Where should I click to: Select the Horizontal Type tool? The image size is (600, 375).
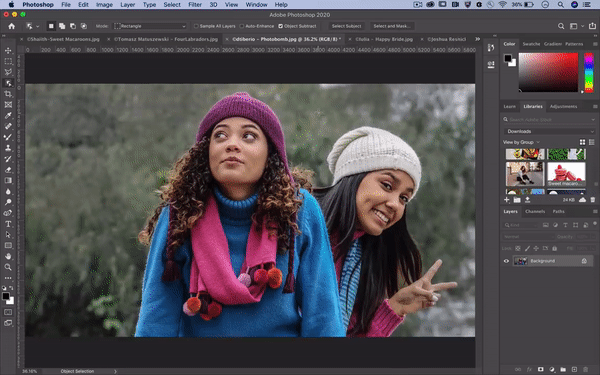coord(8,224)
